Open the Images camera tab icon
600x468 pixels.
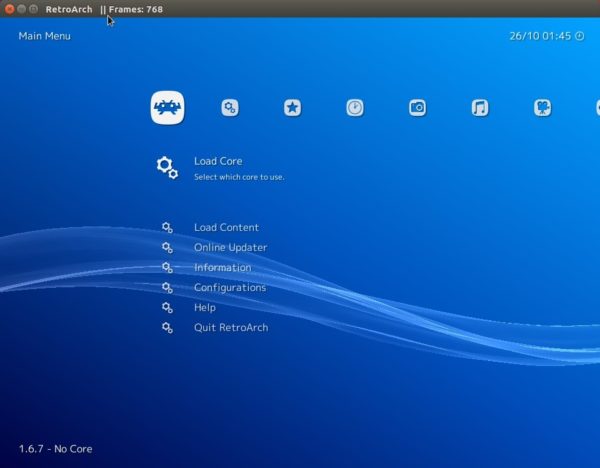pyautogui.click(x=417, y=108)
